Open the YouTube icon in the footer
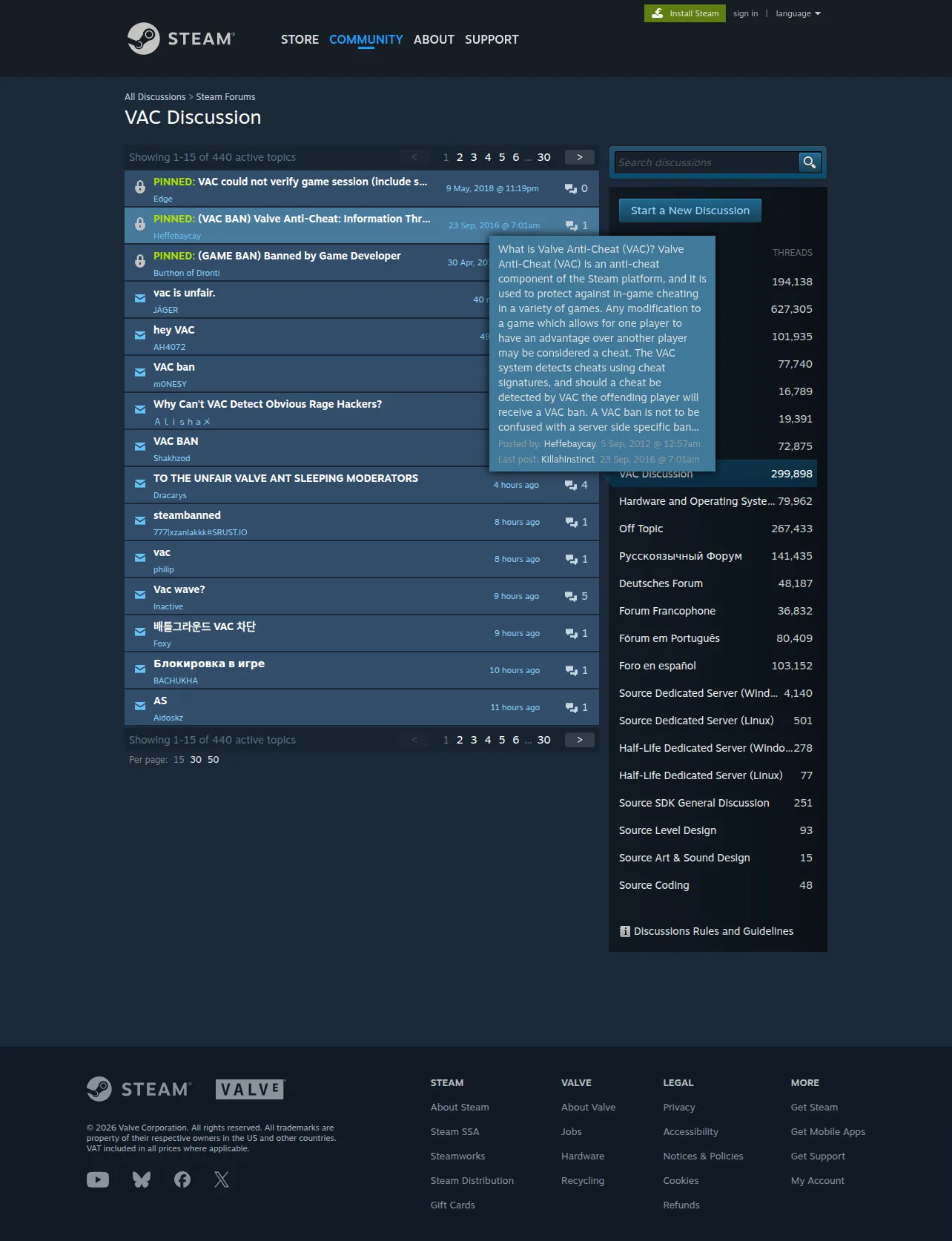Image resolution: width=952 pixels, height=1241 pixels. 98,1179
